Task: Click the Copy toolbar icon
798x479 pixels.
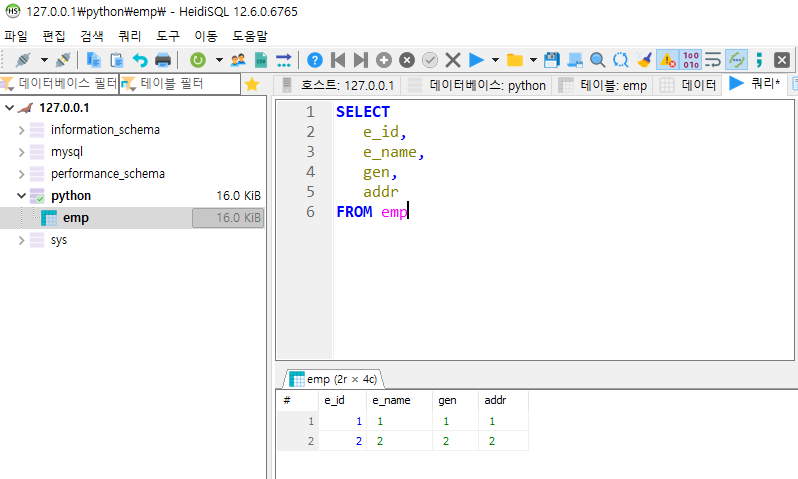Action: click(x=93, y=60)
